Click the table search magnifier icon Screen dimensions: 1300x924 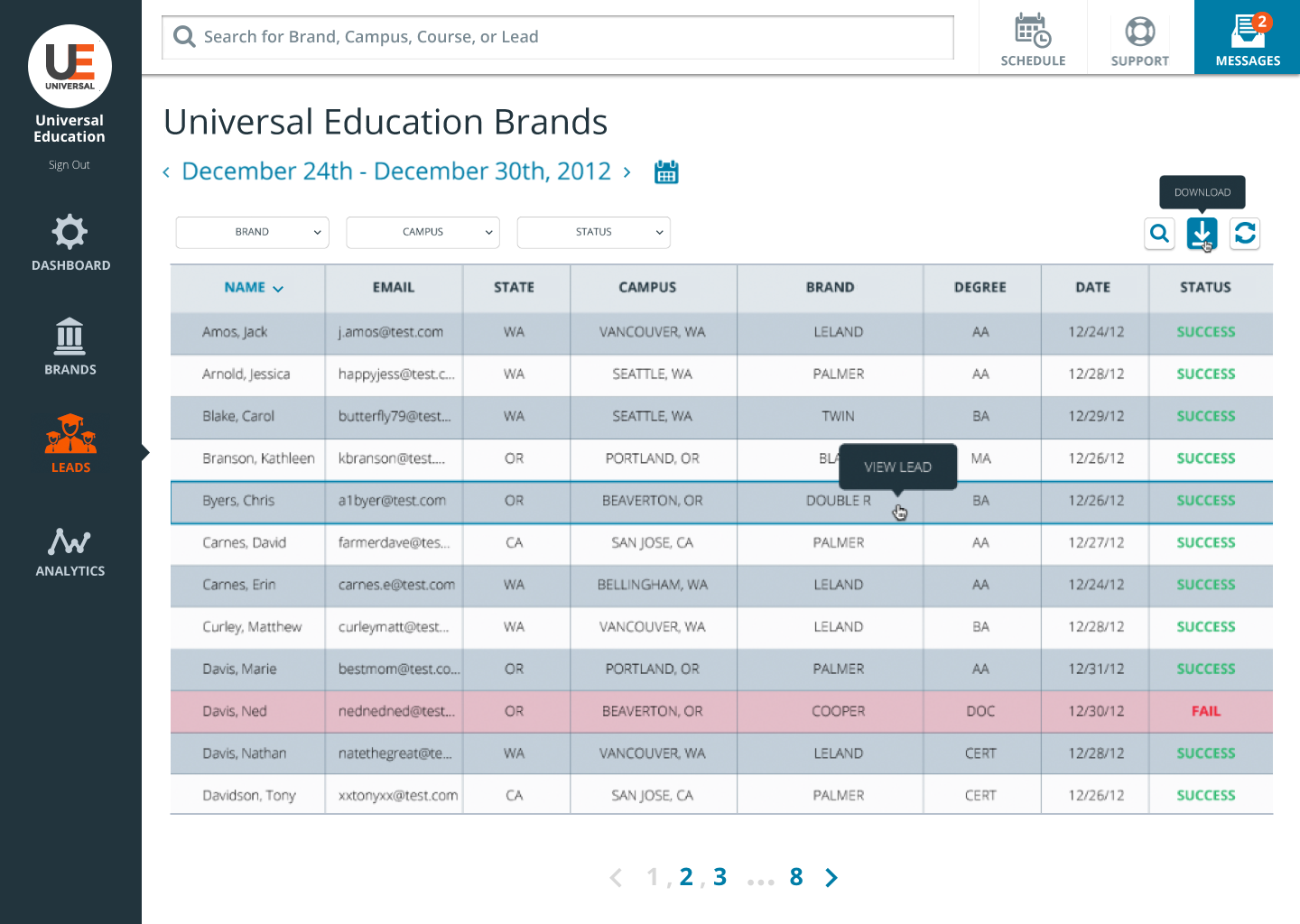[1160, 234]
